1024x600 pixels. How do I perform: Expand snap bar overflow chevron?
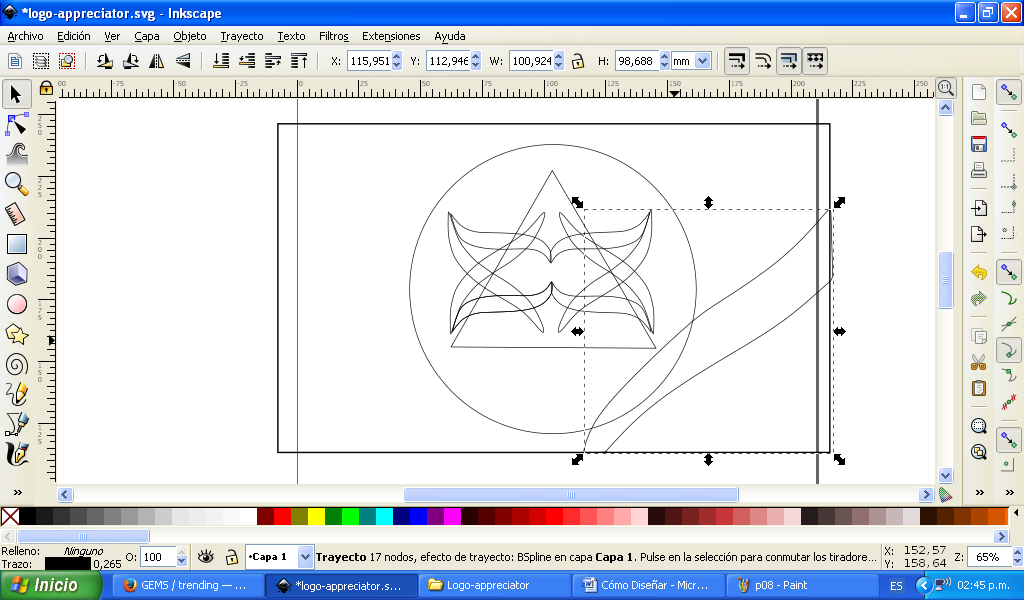point(1010,492)
